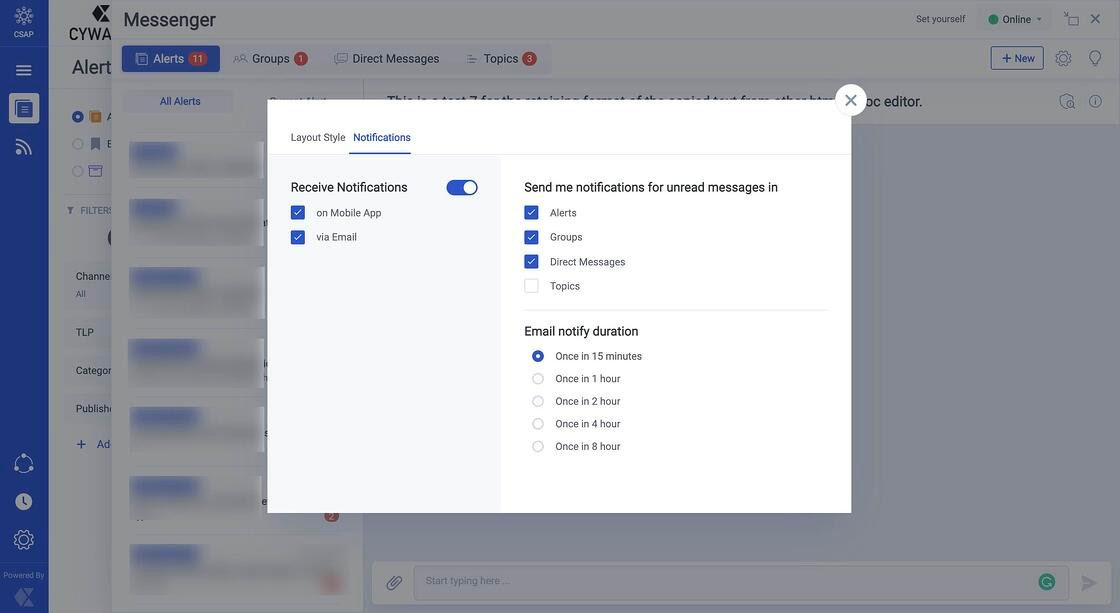Select Once in 1 hour option
The width and height of the screenshot is (1120, 613).
pyautogui.click(x=538, y=379)
